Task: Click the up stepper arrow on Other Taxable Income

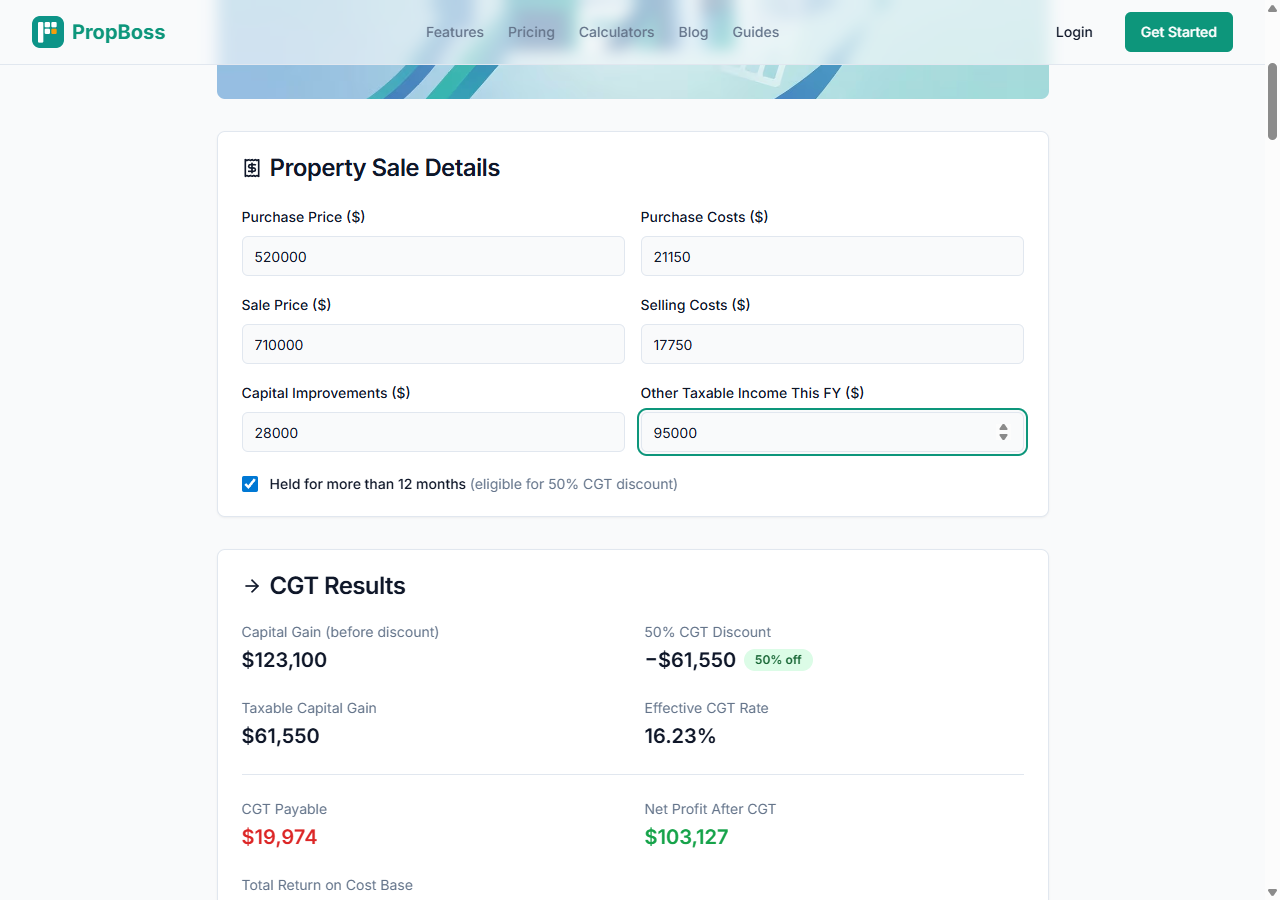Action: click(x=1003, y=427)
